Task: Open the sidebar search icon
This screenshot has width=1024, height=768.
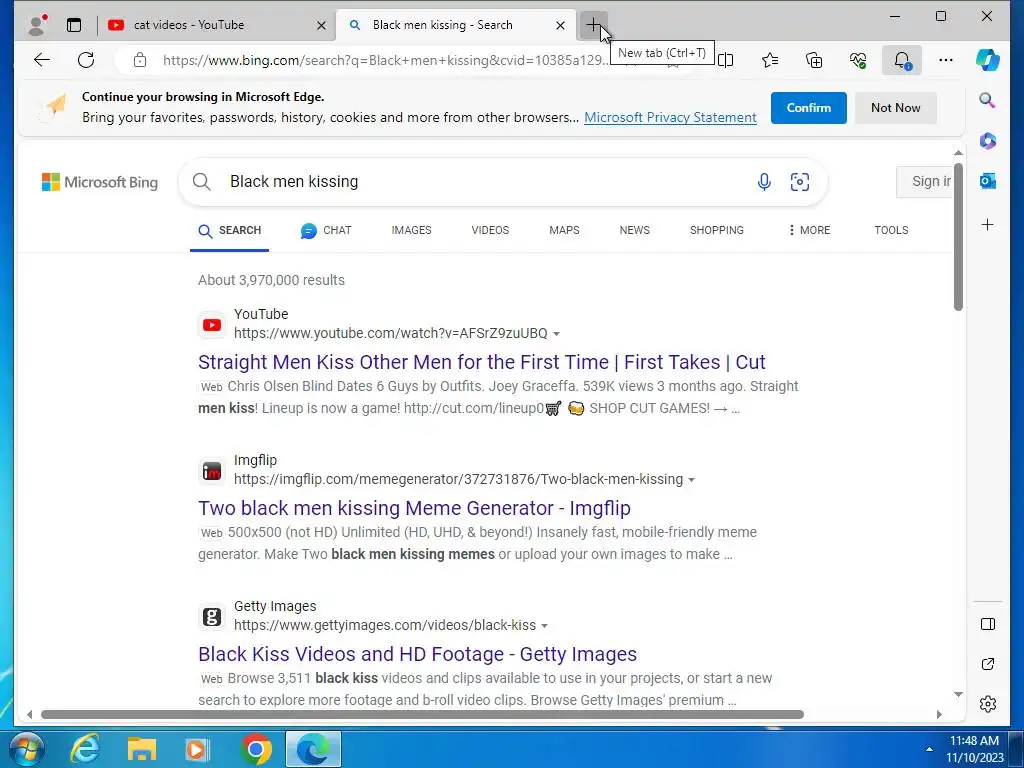Action: [987, 100]
